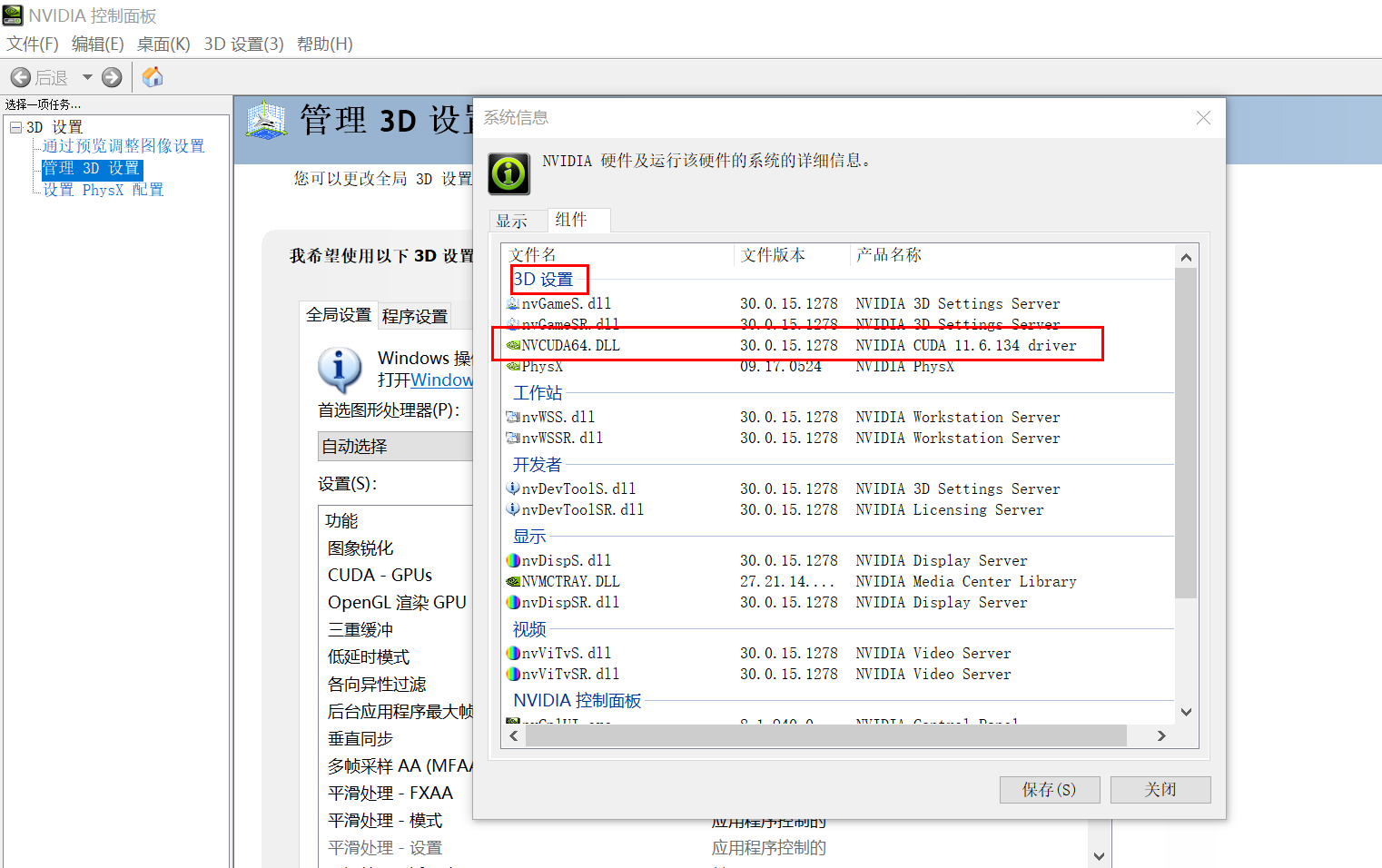Open the back history dropdown arrow
The height and width of the screenshot is (868, 1382).
click(87, 77)
